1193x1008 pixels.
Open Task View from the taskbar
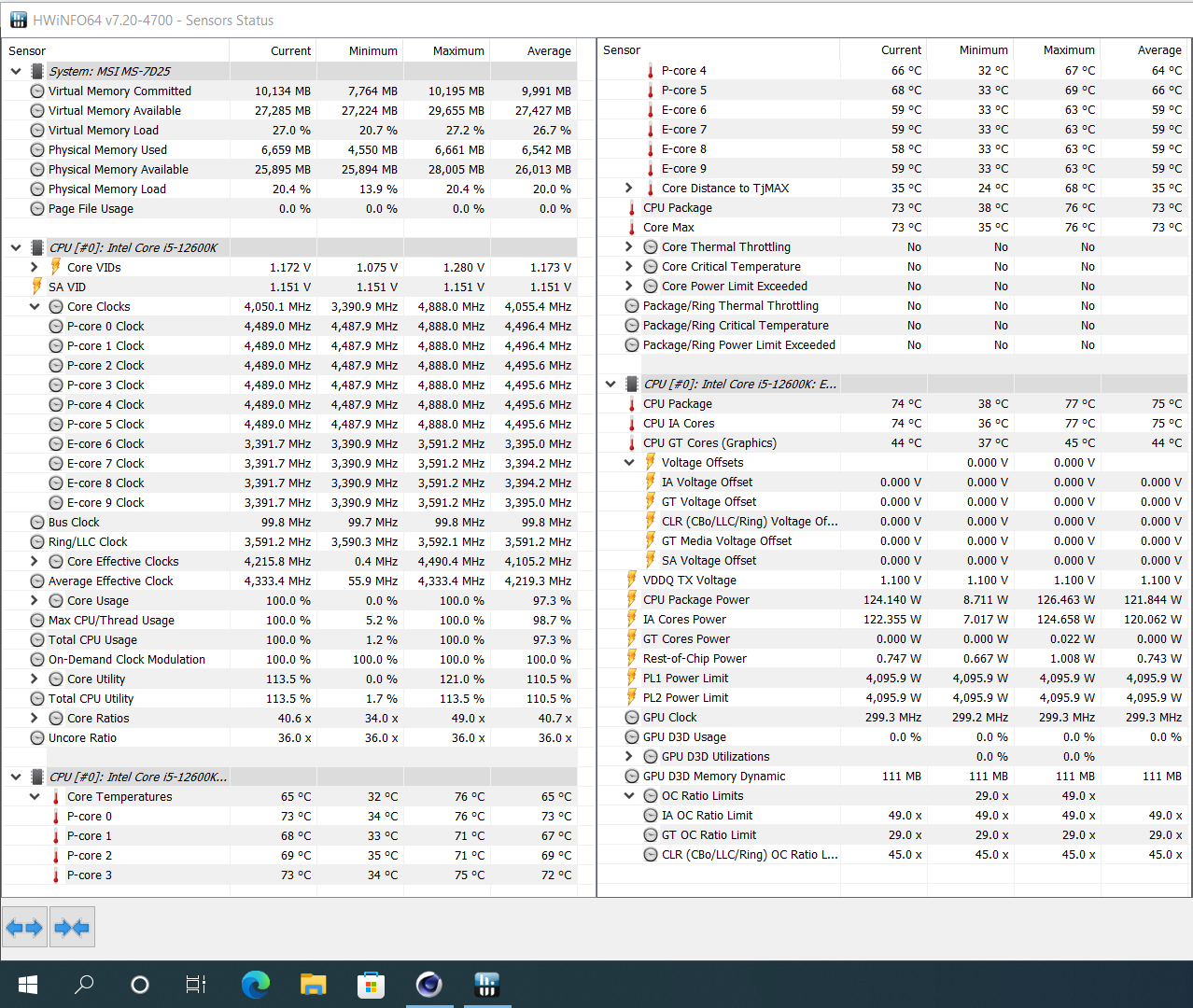tap(196, 985)
